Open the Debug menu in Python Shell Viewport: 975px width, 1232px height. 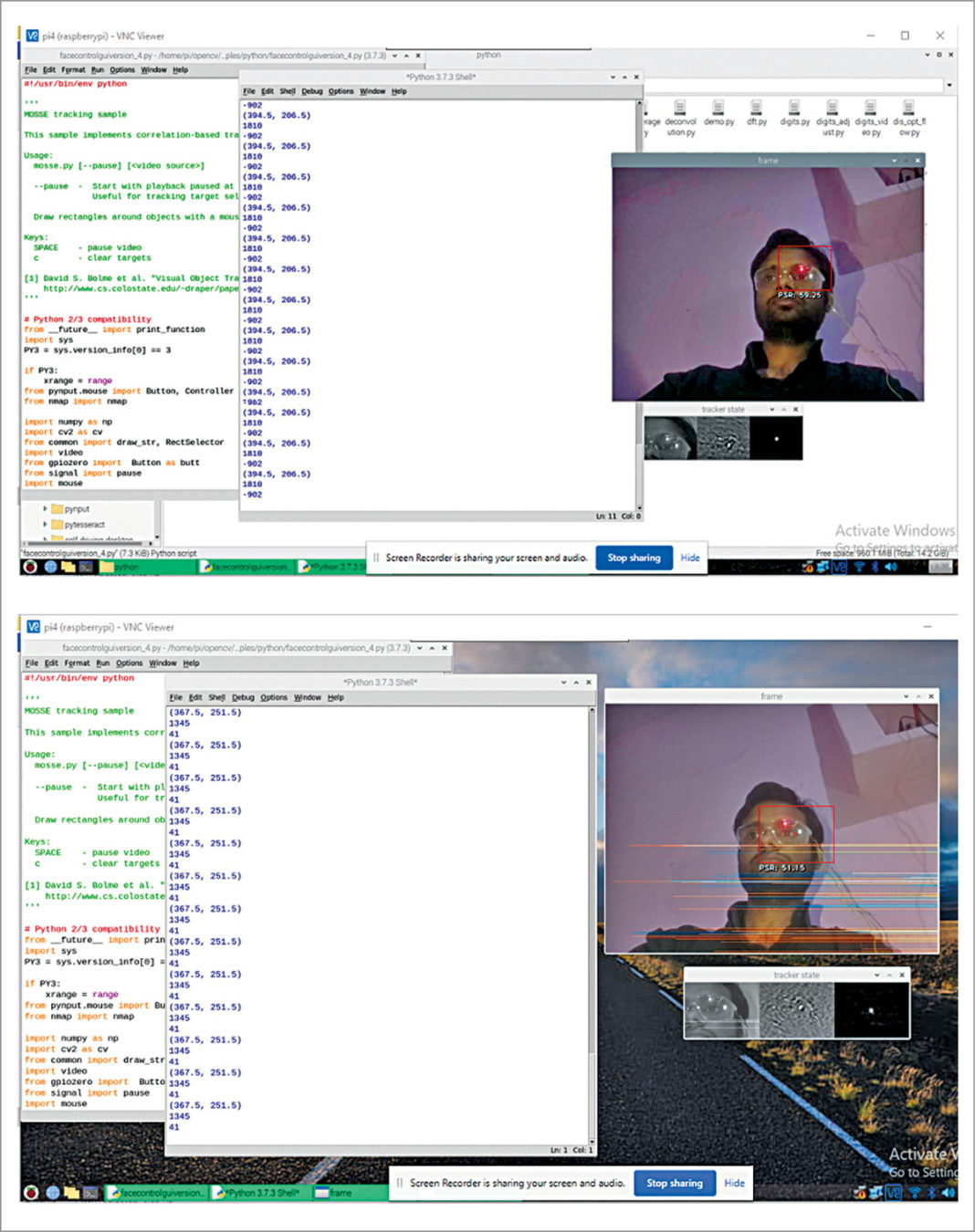[311, 91]
